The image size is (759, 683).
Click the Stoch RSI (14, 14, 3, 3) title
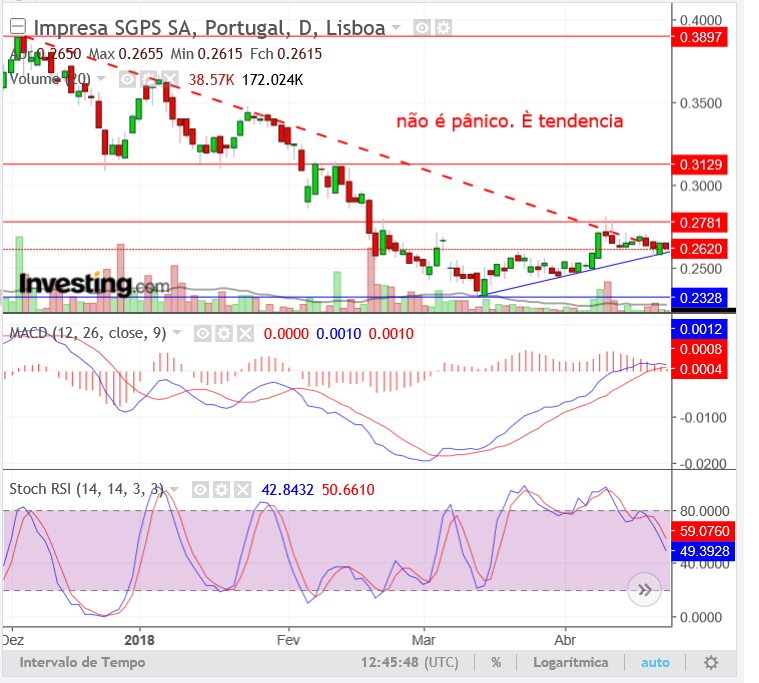pyautogui.click(x=87, y=489)
